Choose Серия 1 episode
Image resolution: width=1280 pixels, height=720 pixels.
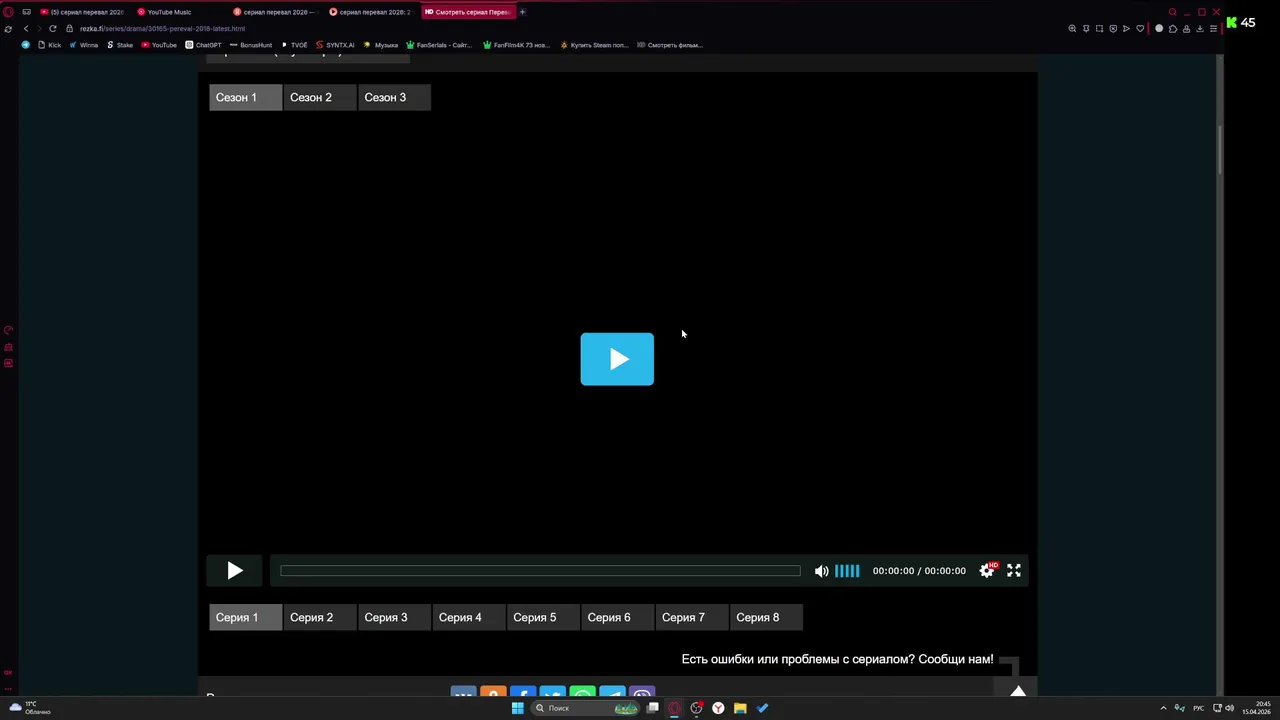246,617
